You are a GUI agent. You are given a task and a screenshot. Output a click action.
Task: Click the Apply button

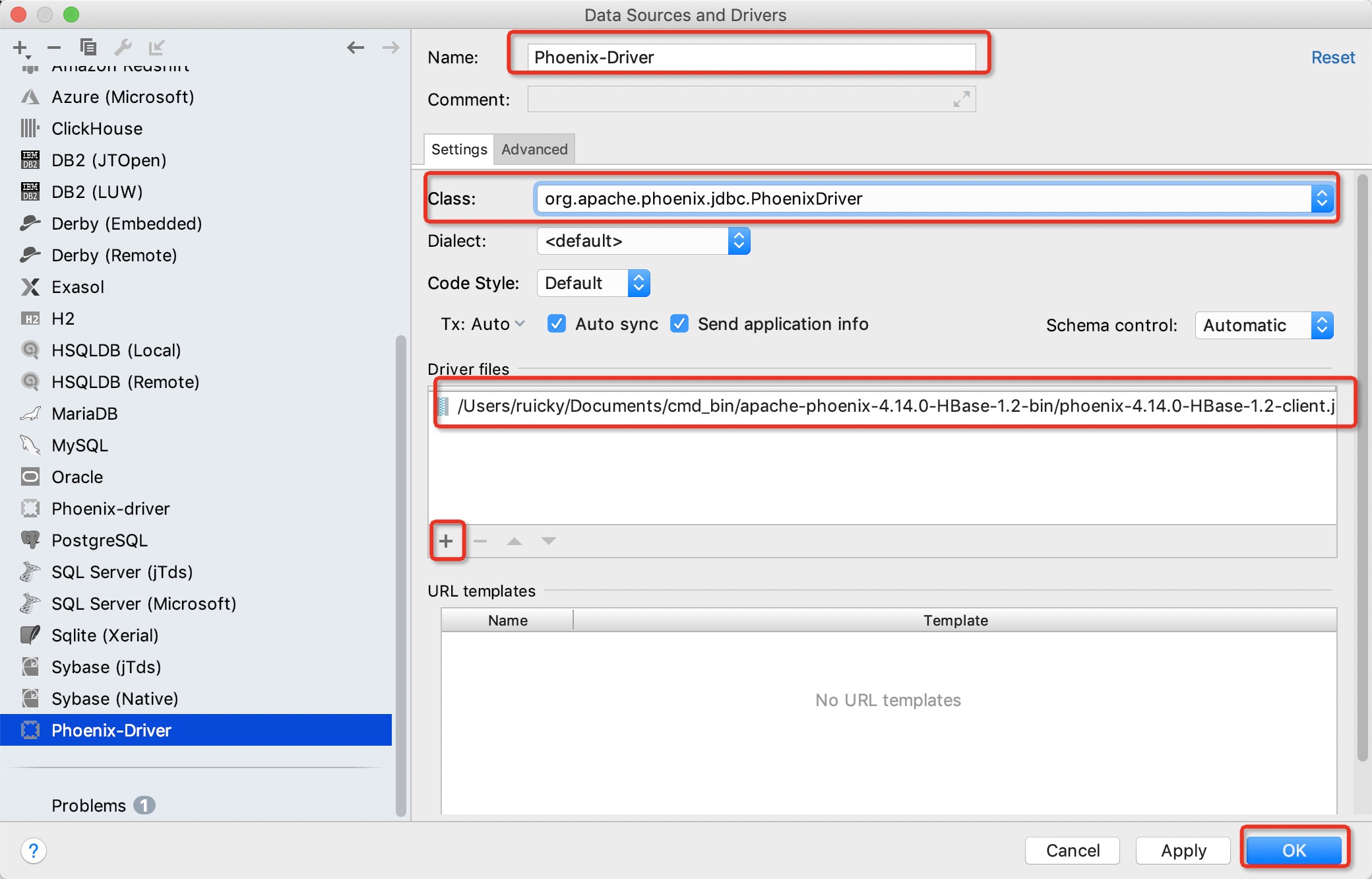click(1183, 851)
